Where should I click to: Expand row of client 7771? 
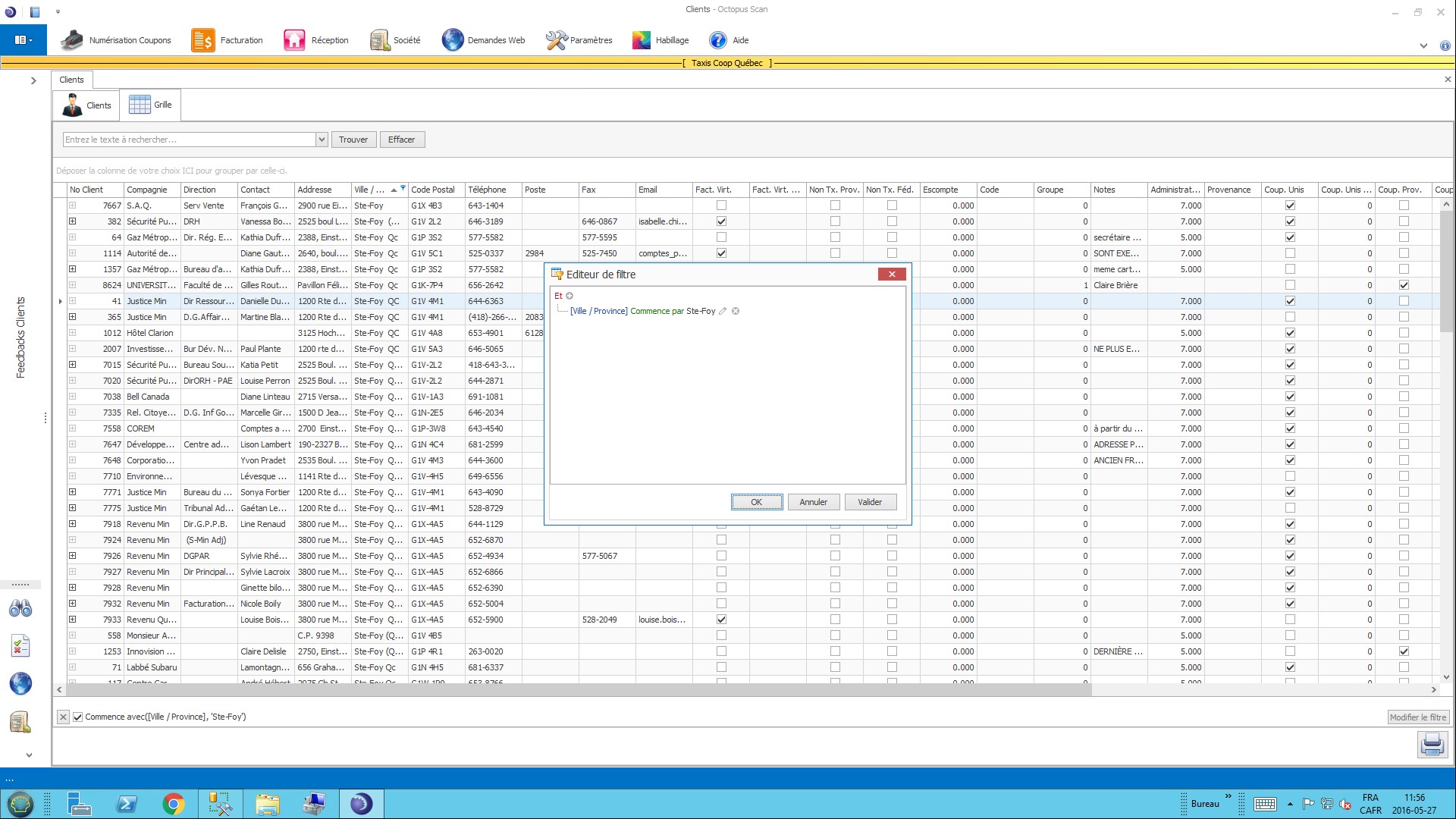point(73,492)
